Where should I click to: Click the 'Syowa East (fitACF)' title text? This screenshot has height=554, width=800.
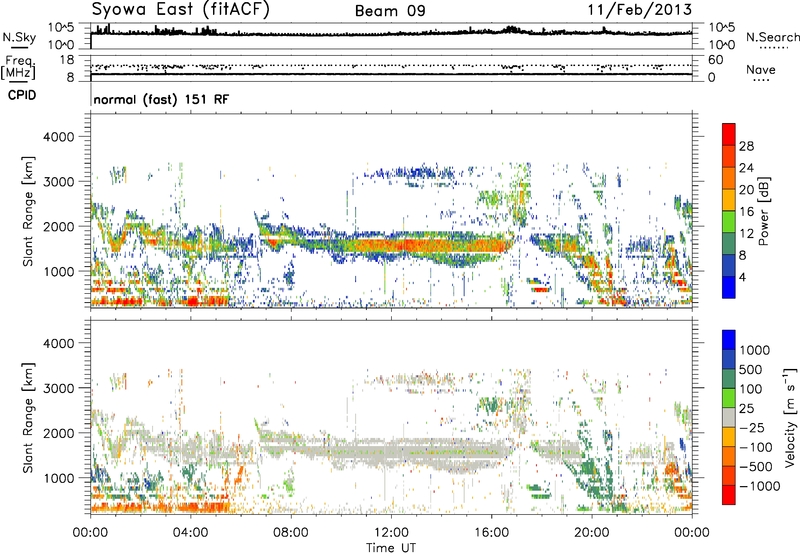pos(180,10)
